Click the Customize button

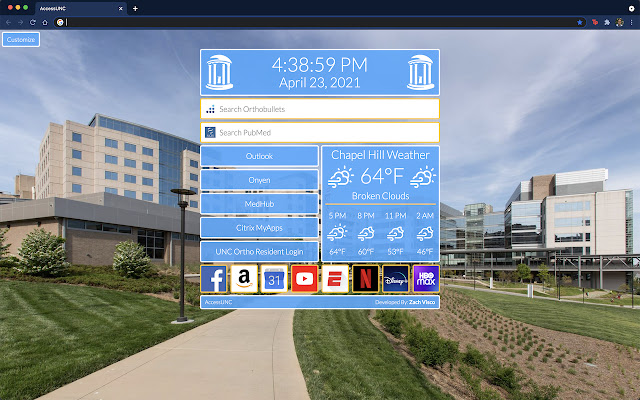[20, 40]
